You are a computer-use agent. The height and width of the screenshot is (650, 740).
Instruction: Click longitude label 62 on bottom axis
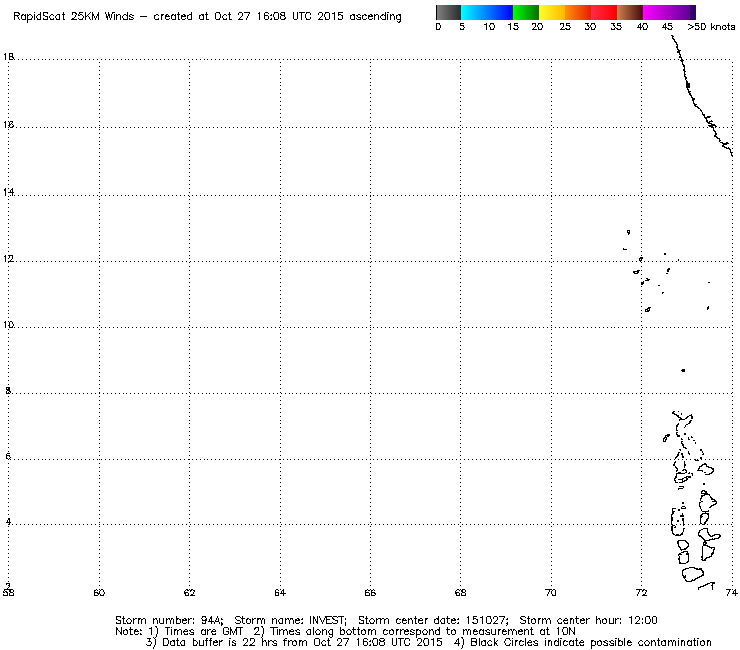[x=190, y=592]
